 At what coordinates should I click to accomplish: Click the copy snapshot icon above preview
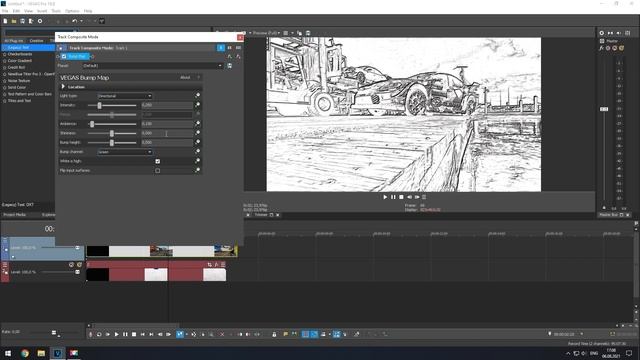coord(300,33)
